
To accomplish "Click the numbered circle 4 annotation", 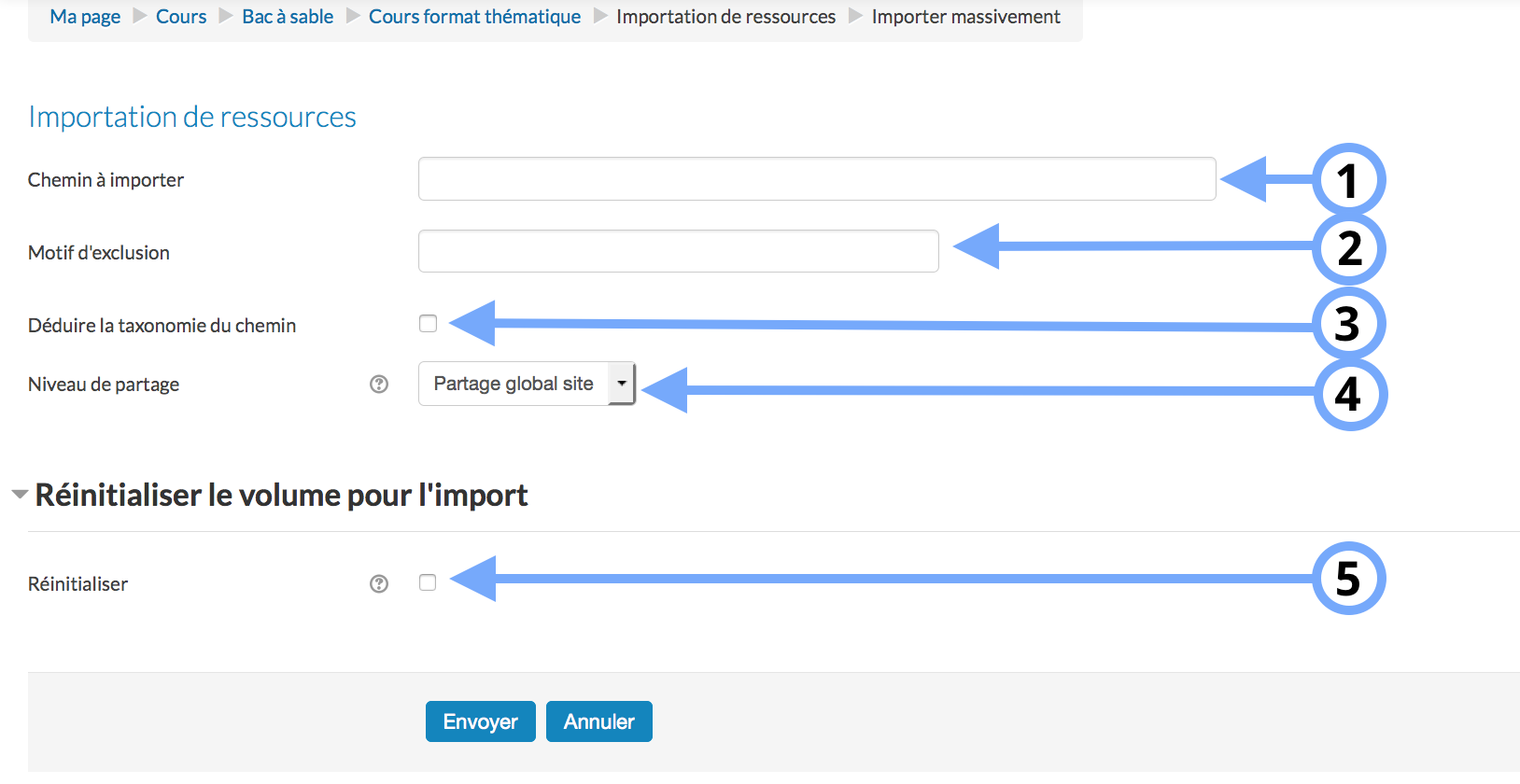I will pos(1349,394).
